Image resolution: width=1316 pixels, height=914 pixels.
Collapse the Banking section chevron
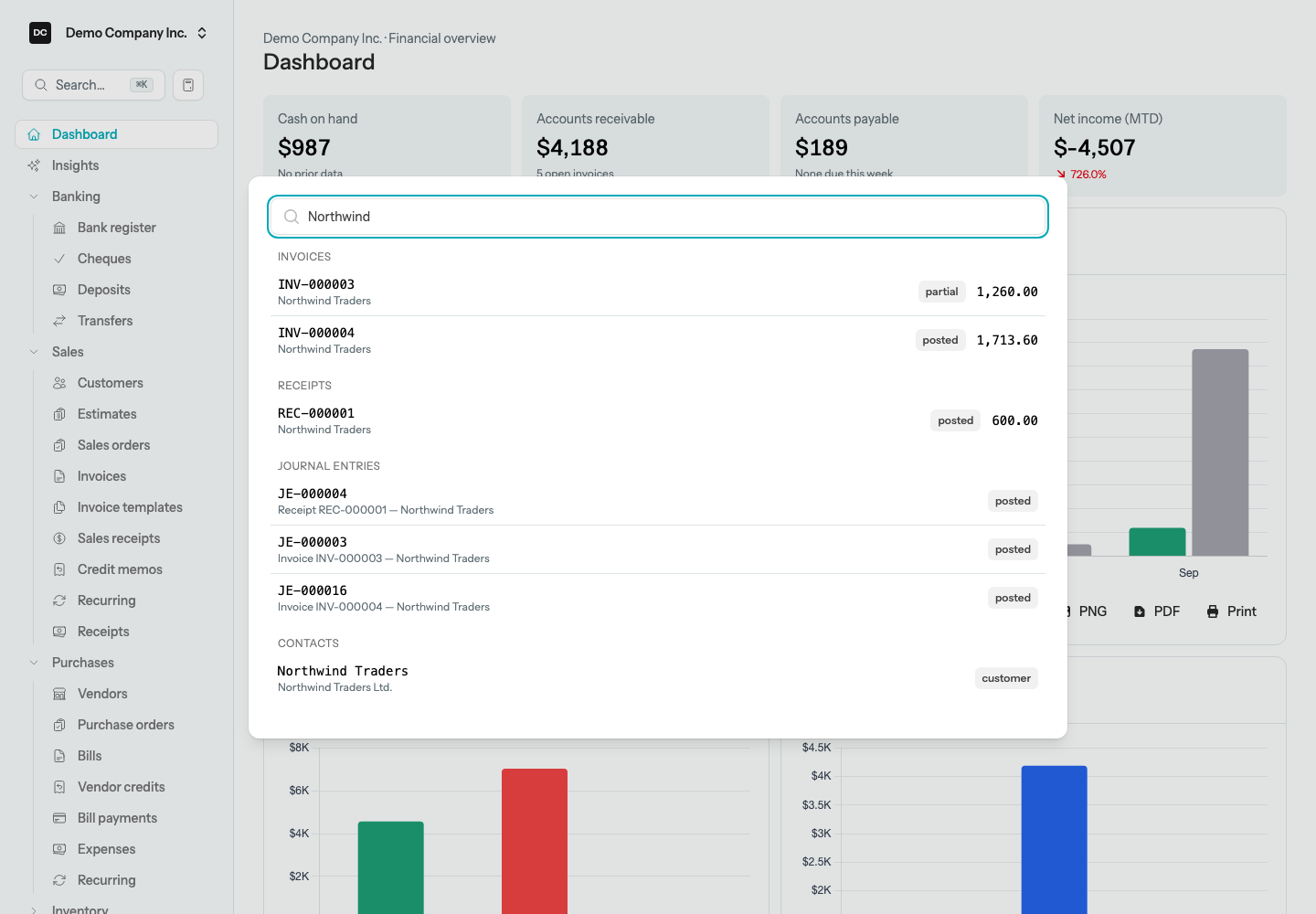point(34,197)
